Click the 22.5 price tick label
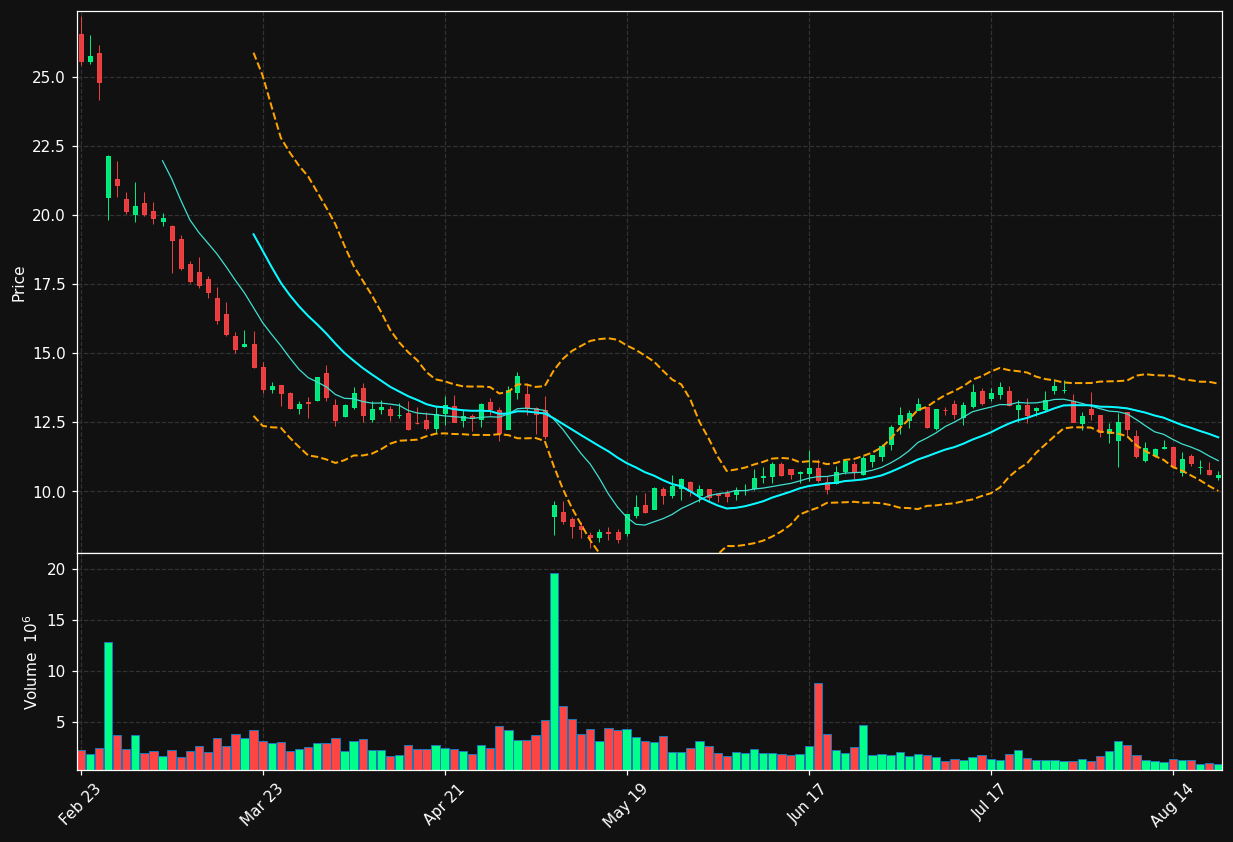The width and height of the screenshot is (1233, 842). coord(48,146)
